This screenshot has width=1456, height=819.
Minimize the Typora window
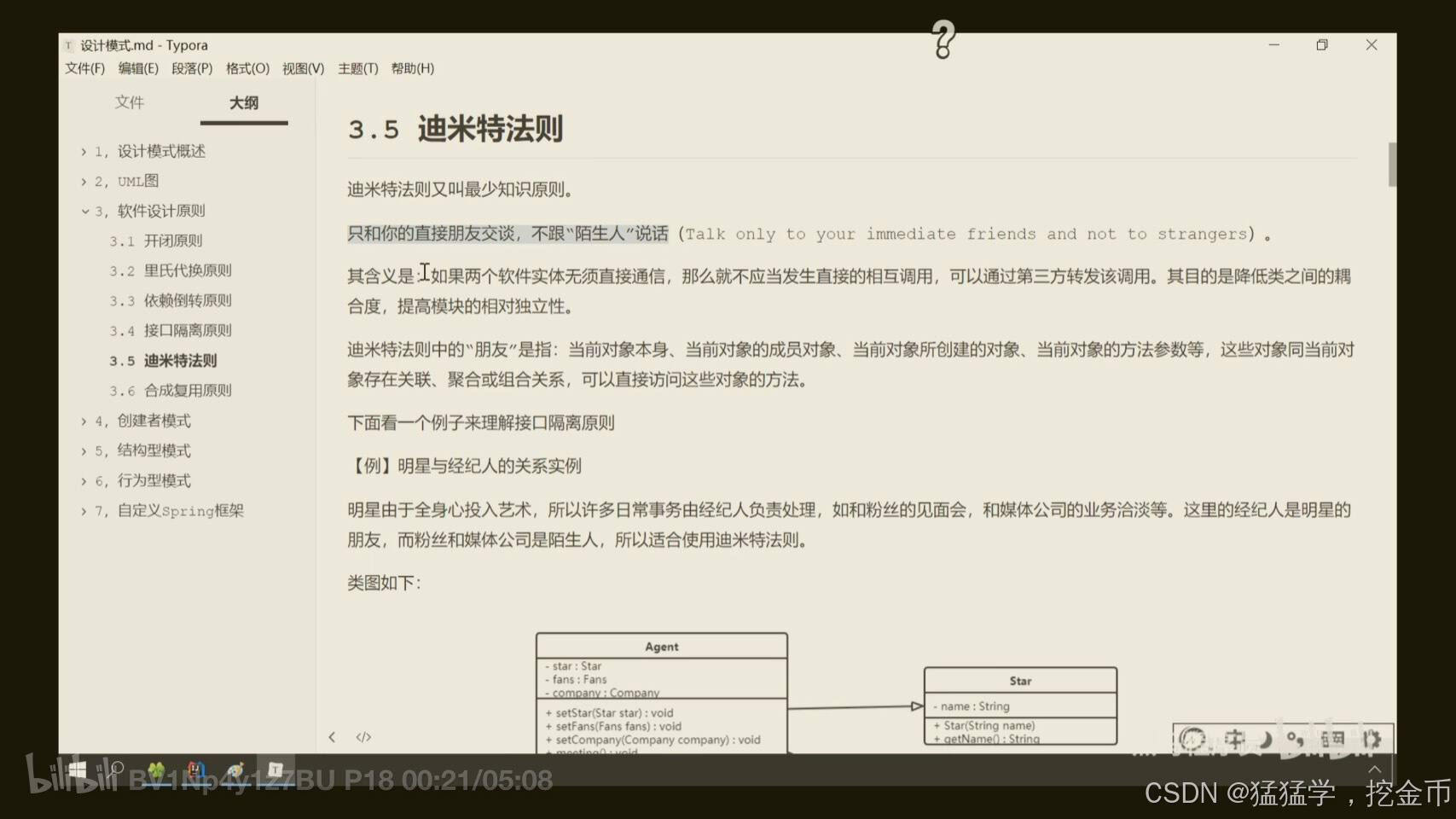tap(1274, 45)
